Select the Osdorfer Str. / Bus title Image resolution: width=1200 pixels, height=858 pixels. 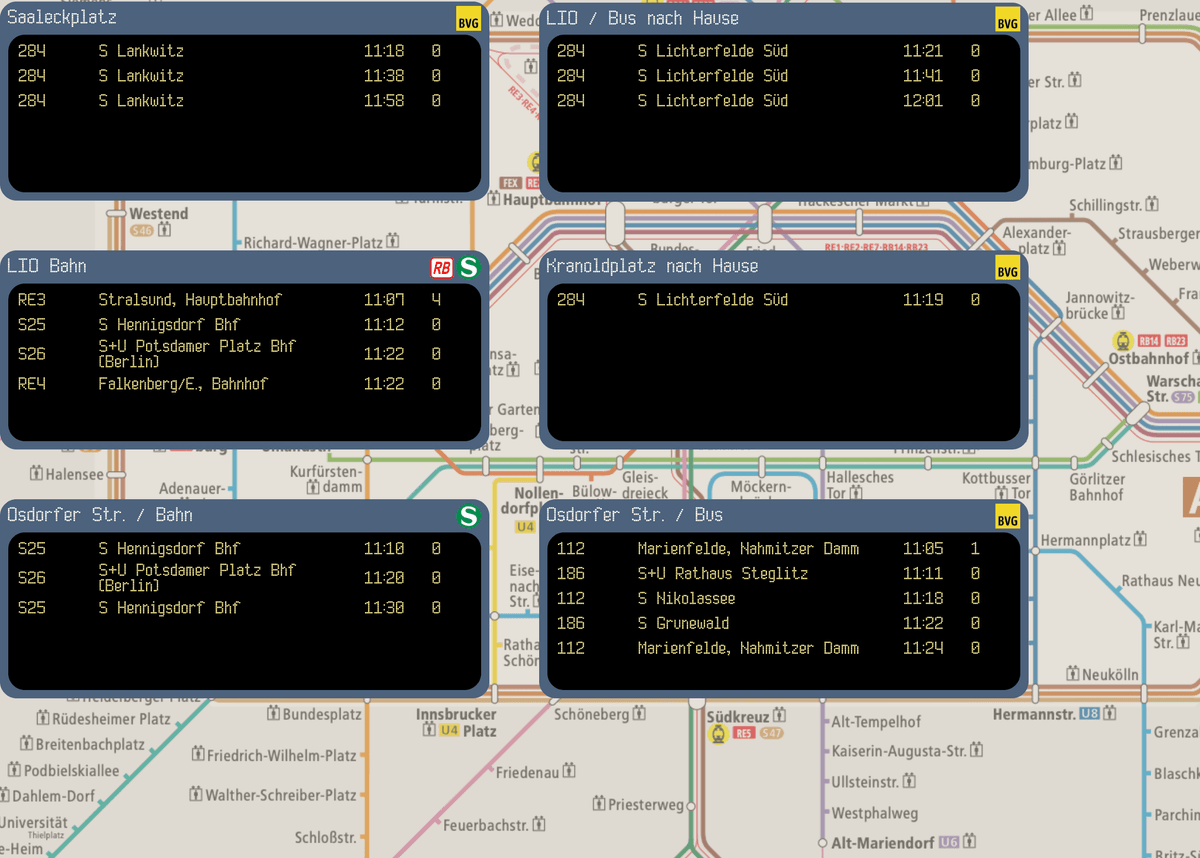pyautogui.click(x=634, y=514)
